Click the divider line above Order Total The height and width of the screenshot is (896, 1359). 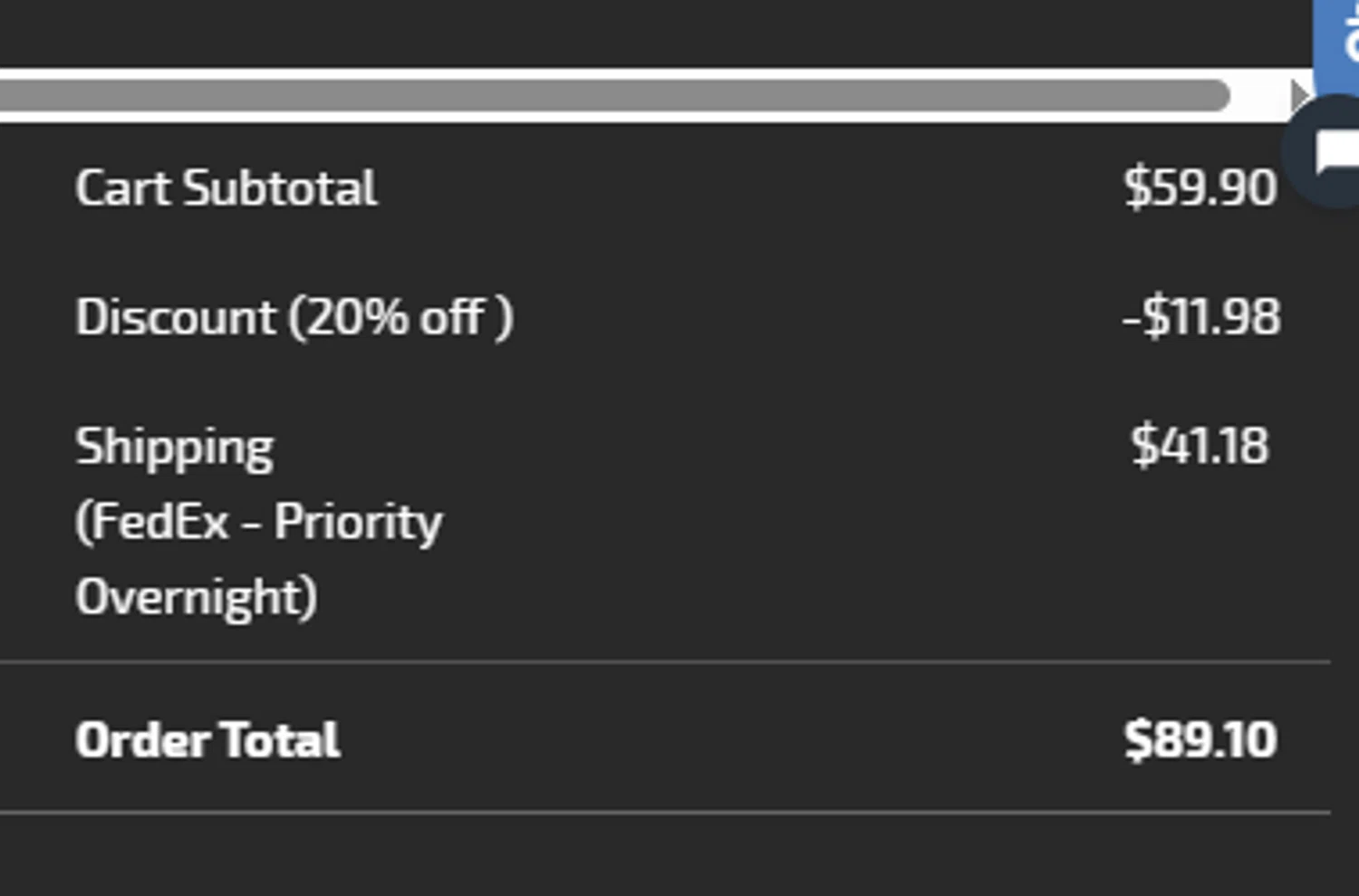tap(665, 662)
